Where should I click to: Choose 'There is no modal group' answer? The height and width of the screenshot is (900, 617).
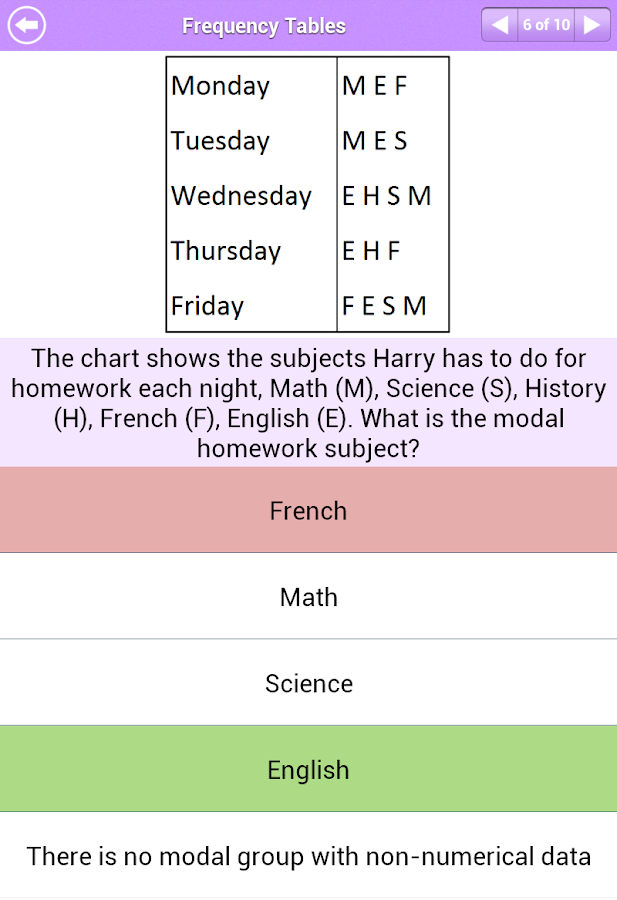[x=308, y=856]
